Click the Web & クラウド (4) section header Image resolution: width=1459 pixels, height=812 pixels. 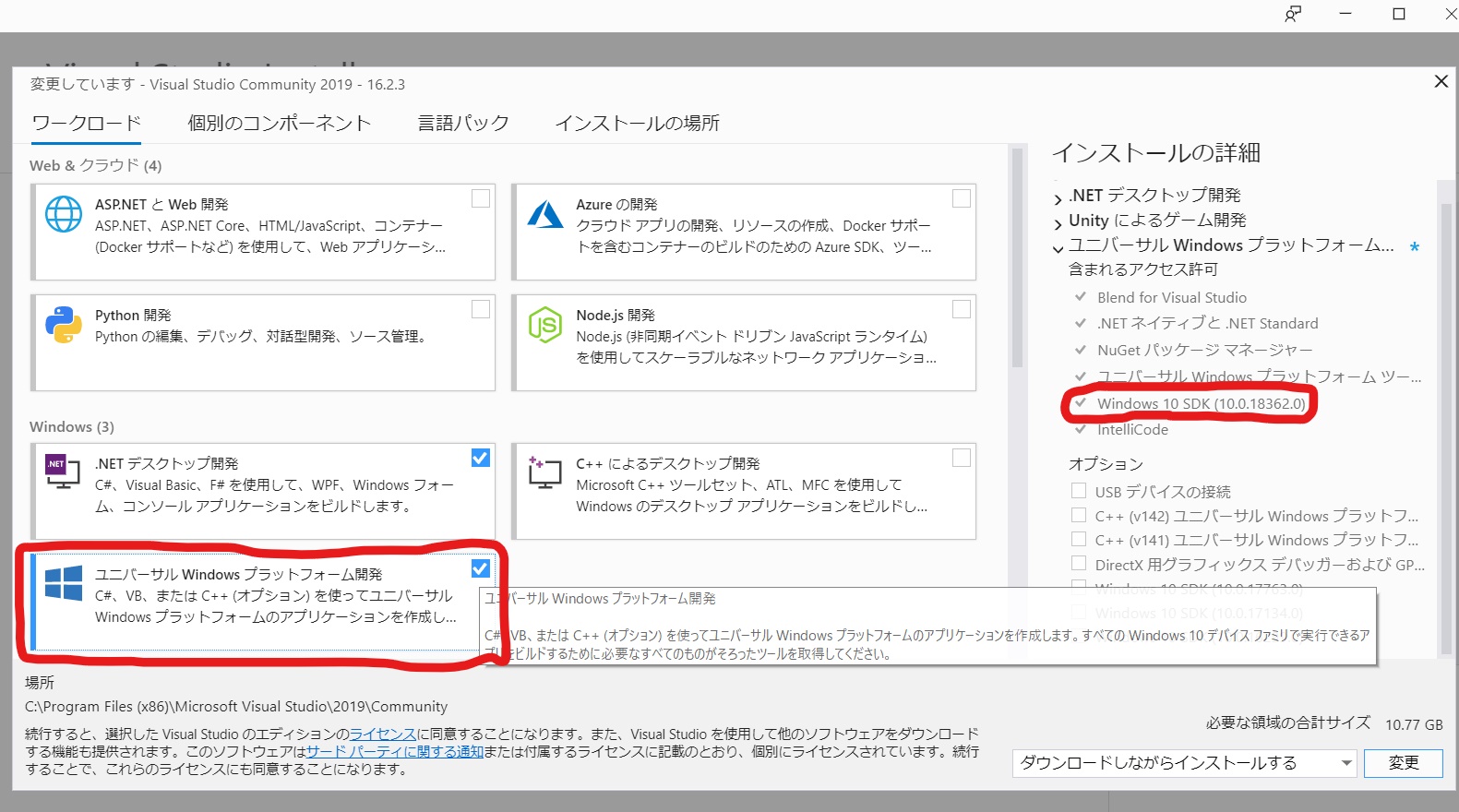96,165
